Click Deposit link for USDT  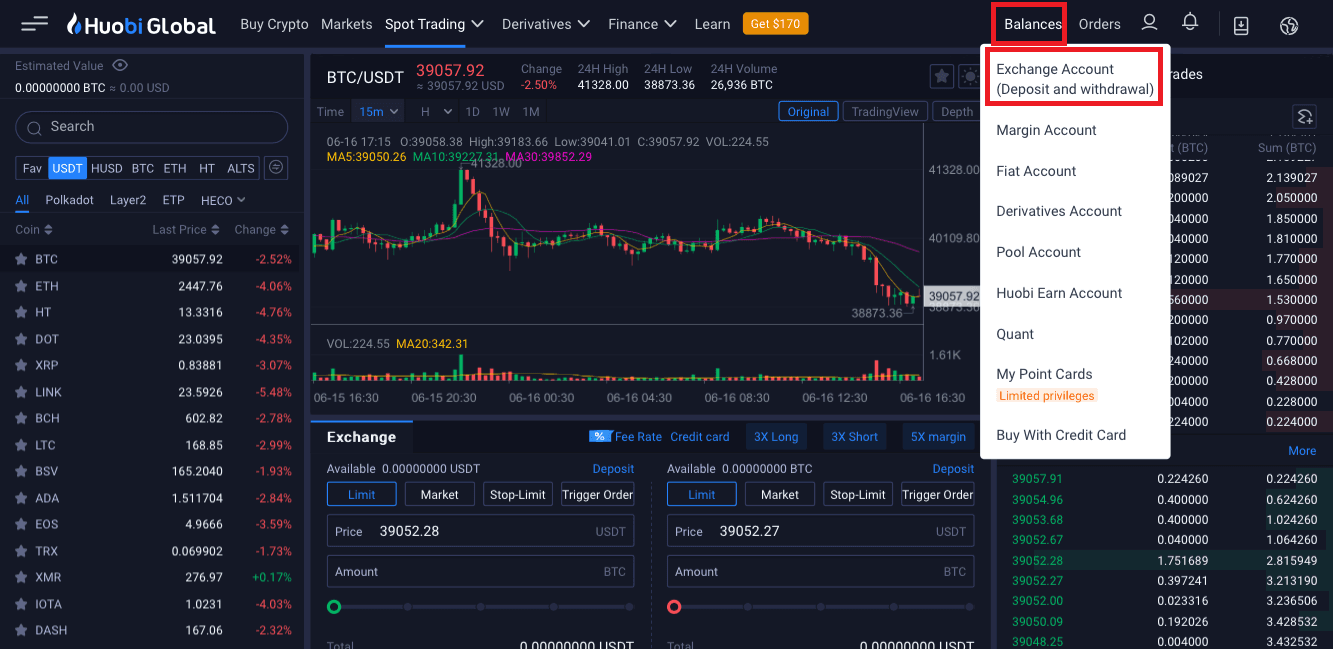(613, 469)
